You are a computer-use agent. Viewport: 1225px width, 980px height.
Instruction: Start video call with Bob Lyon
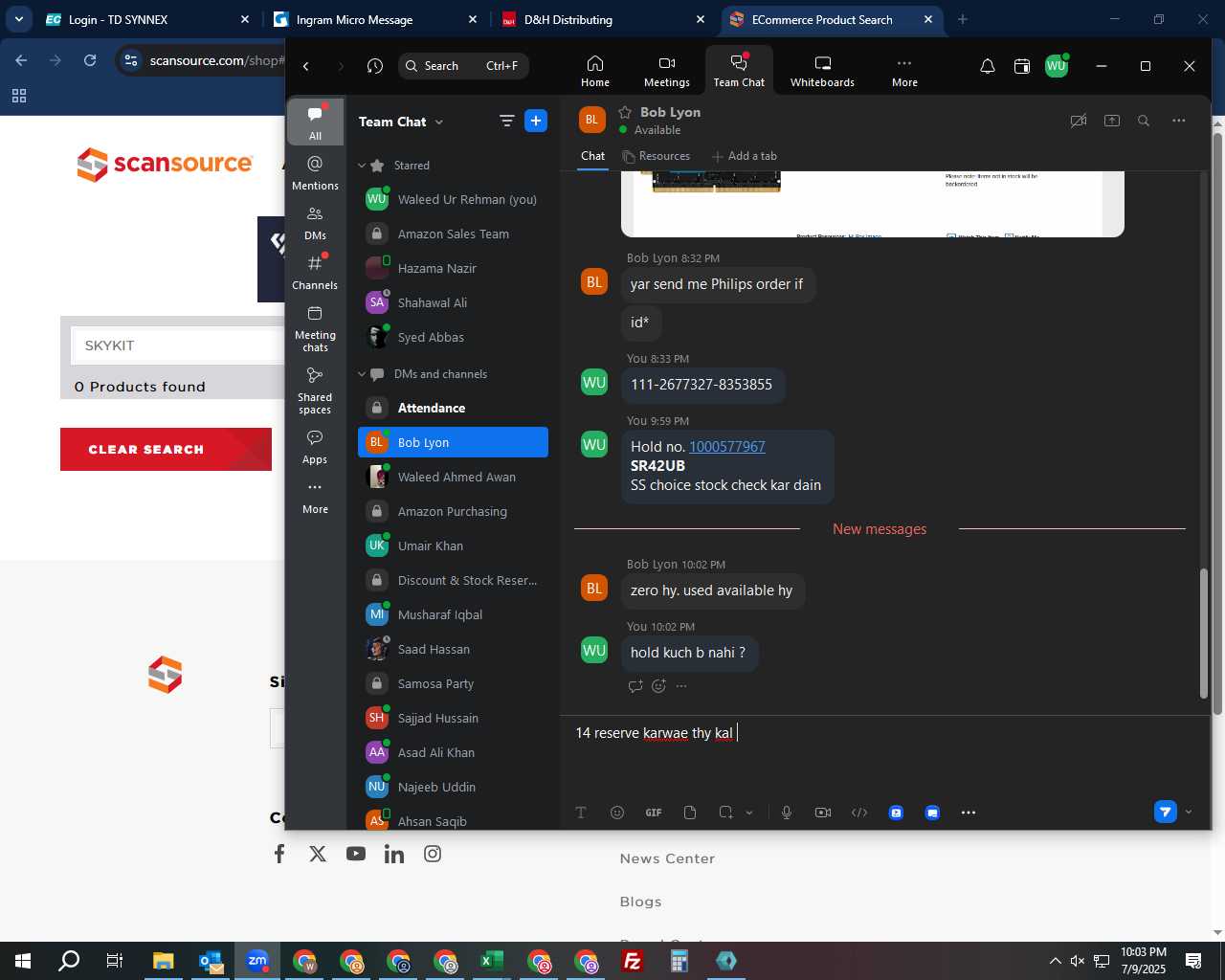pos(1079,121)
